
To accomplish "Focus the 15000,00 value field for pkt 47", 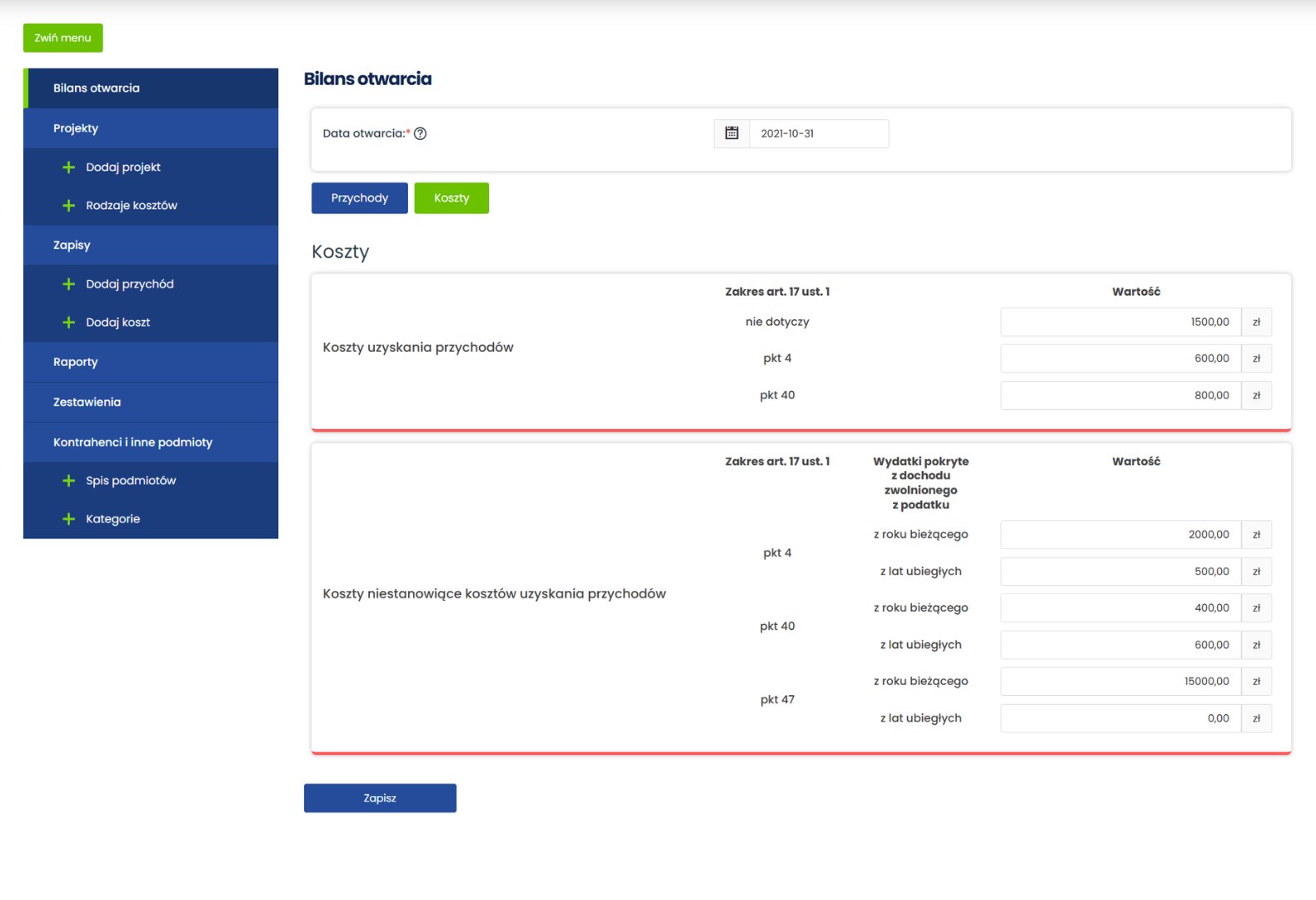I will 1120,682.
